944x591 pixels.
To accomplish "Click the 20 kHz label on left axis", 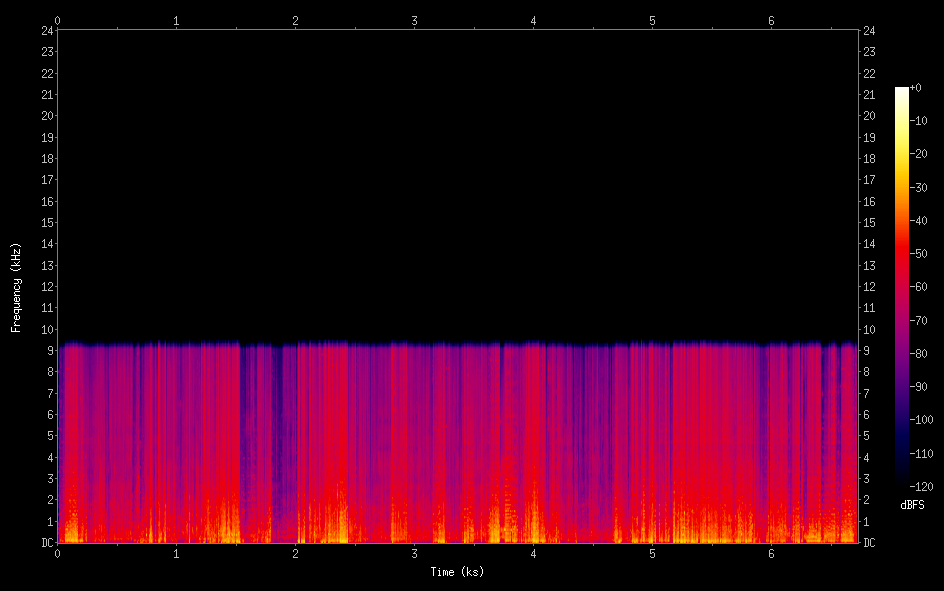I will (46, 116).
